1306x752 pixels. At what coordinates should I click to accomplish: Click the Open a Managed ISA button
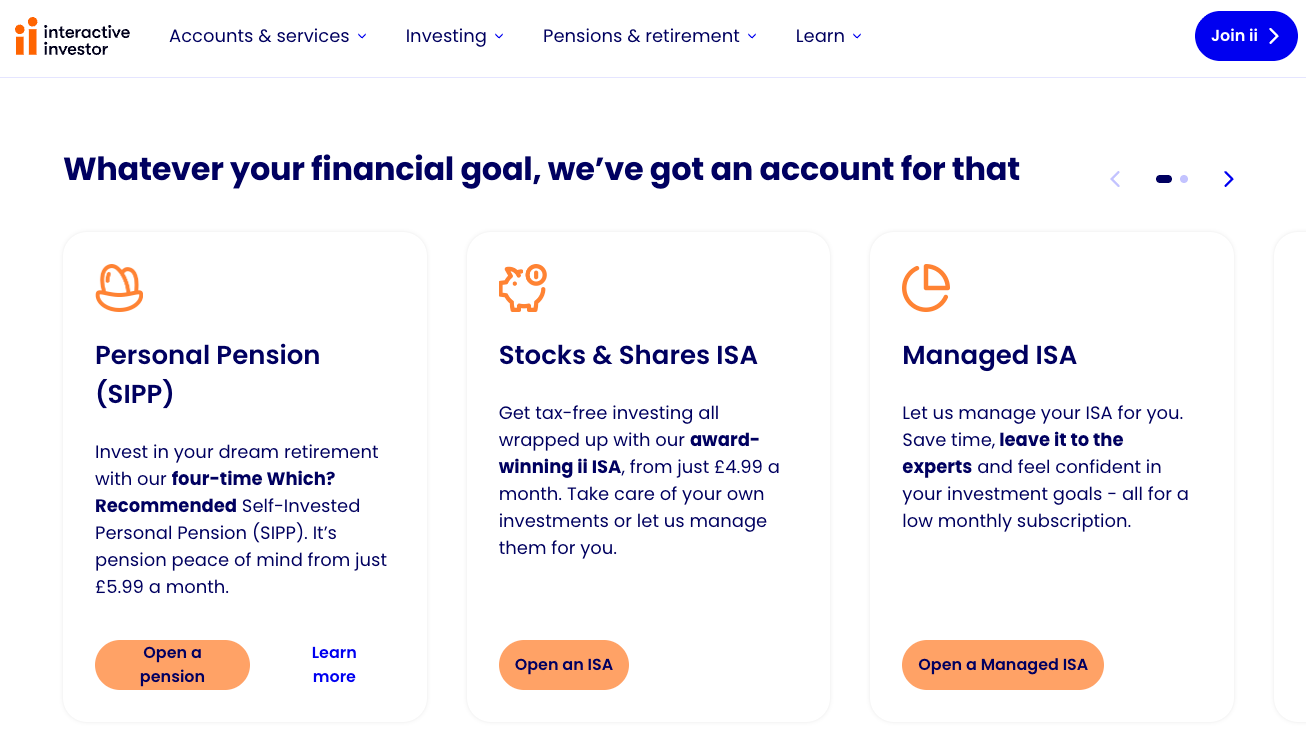(1003, 664)
